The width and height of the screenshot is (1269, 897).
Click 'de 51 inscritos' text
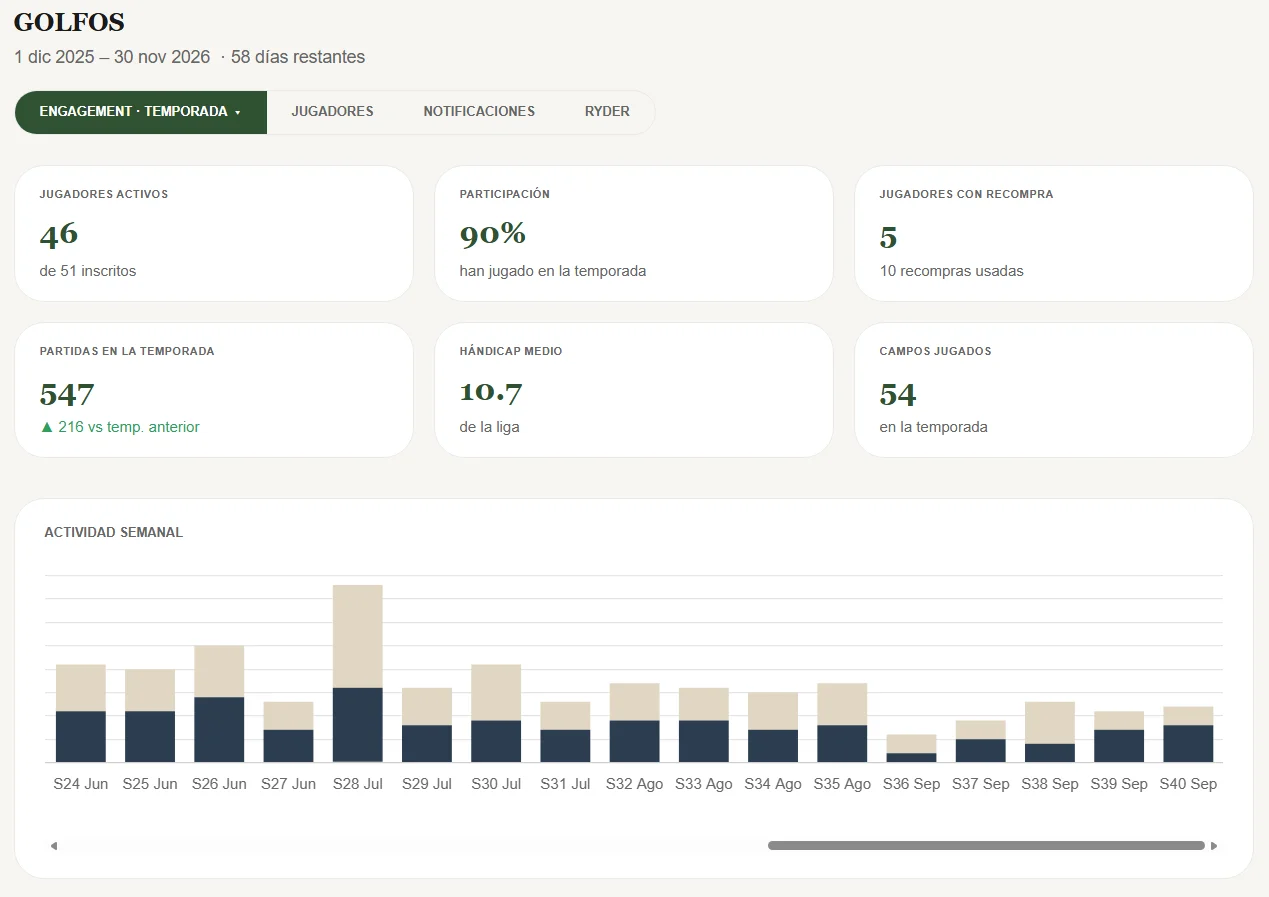click(x=88, y=271)
